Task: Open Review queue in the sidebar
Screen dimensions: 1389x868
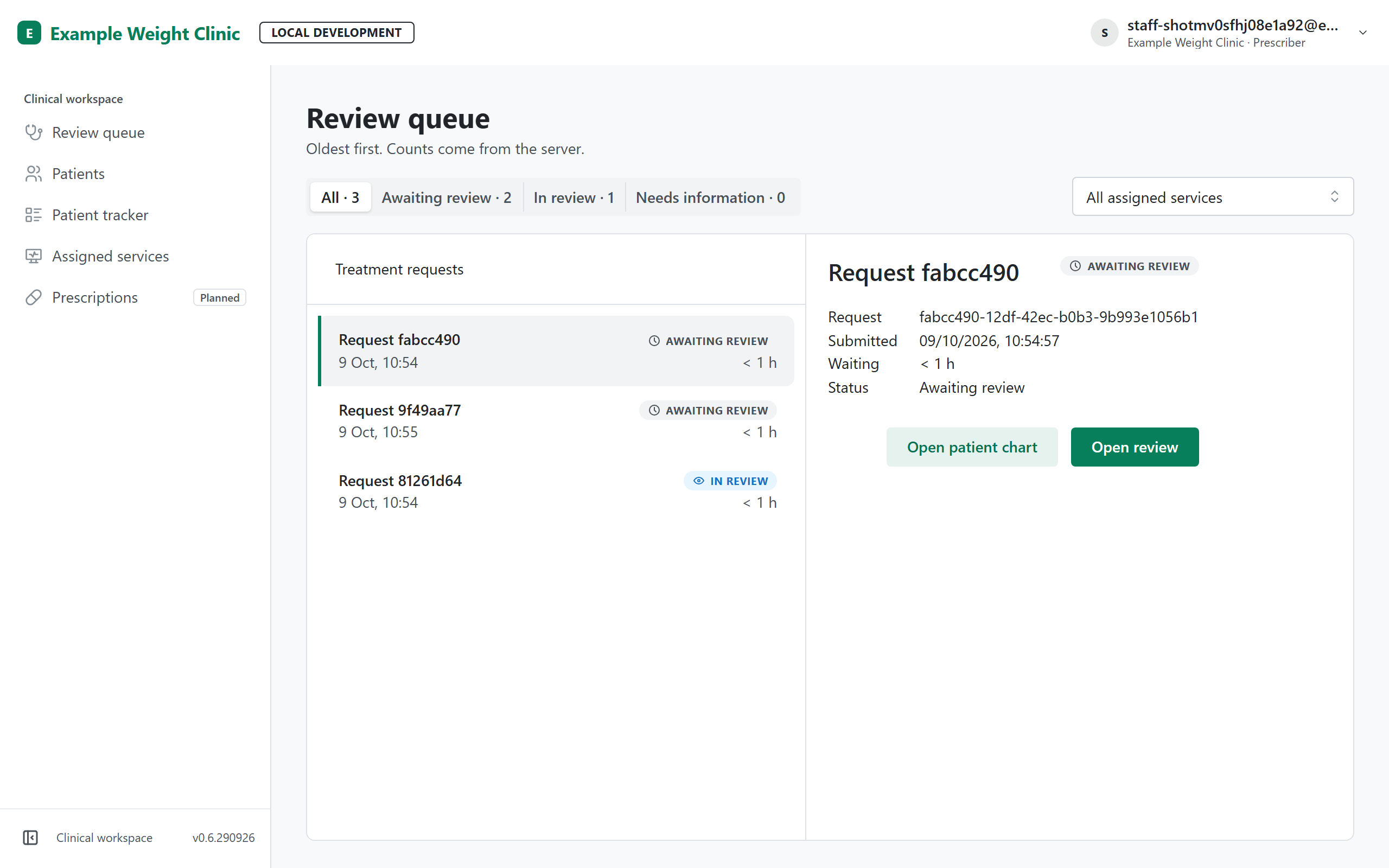Action: 135,132
